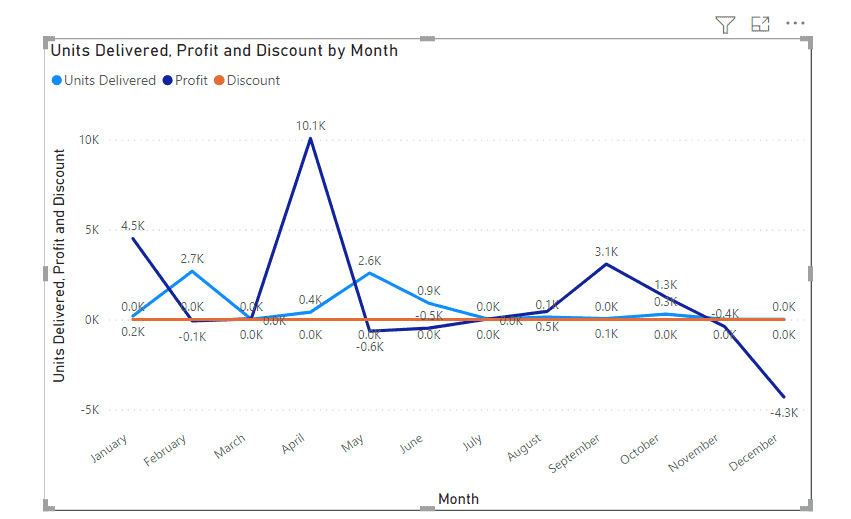Click the August axis label
Screen dimensions: 851x519
point(524,447)
